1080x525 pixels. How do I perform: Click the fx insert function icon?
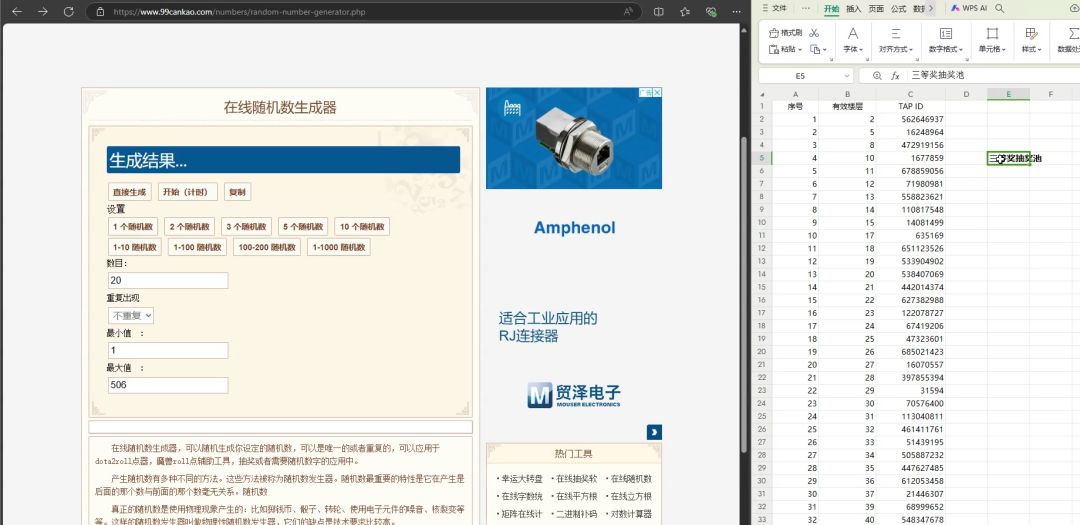[896, 76]
